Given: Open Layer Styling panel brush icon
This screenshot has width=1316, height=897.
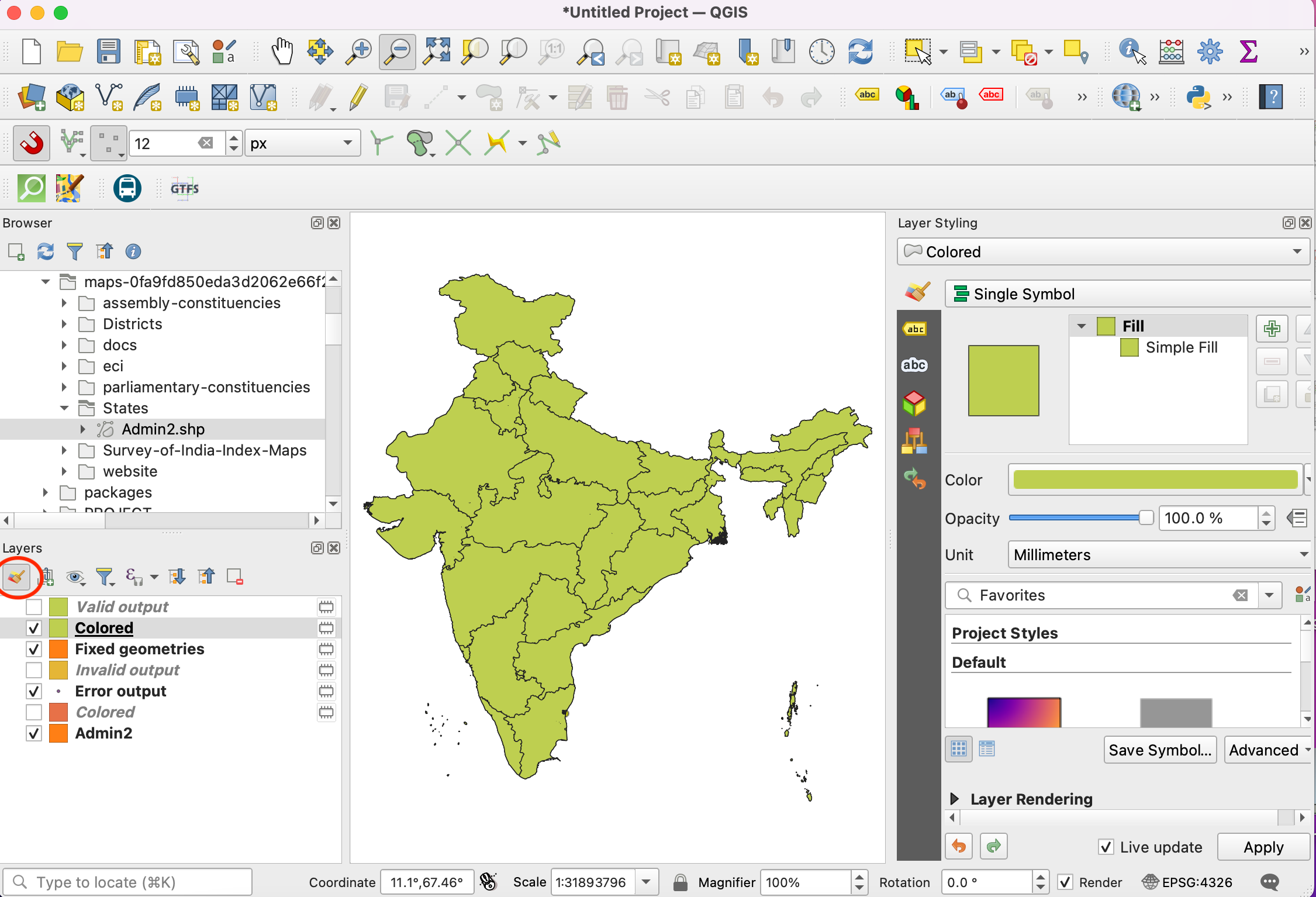Looking at the screenshot, I should [x=16, y=577].
